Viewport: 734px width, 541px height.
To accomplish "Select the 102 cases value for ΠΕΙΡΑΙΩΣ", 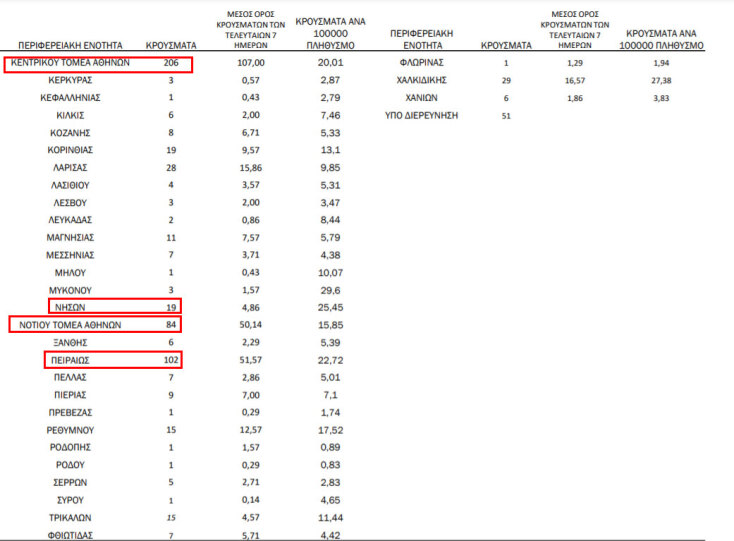I will click(x=170, y=359).
